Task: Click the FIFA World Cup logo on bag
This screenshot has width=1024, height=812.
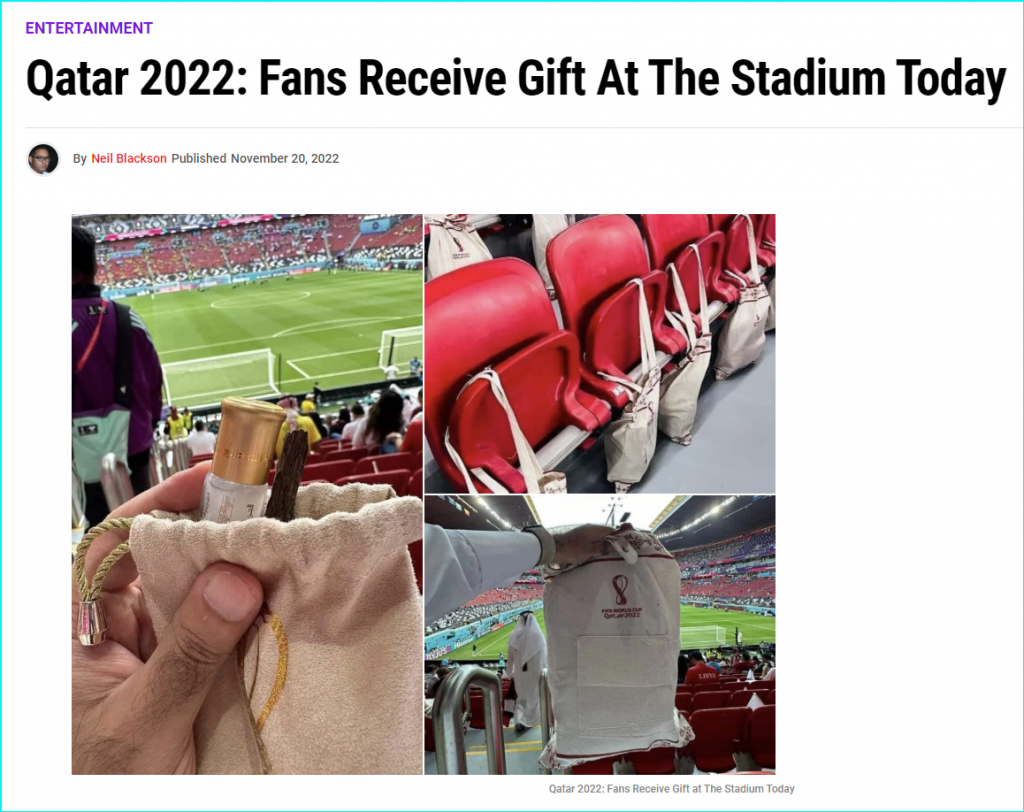Action: [x=621, y=596]
